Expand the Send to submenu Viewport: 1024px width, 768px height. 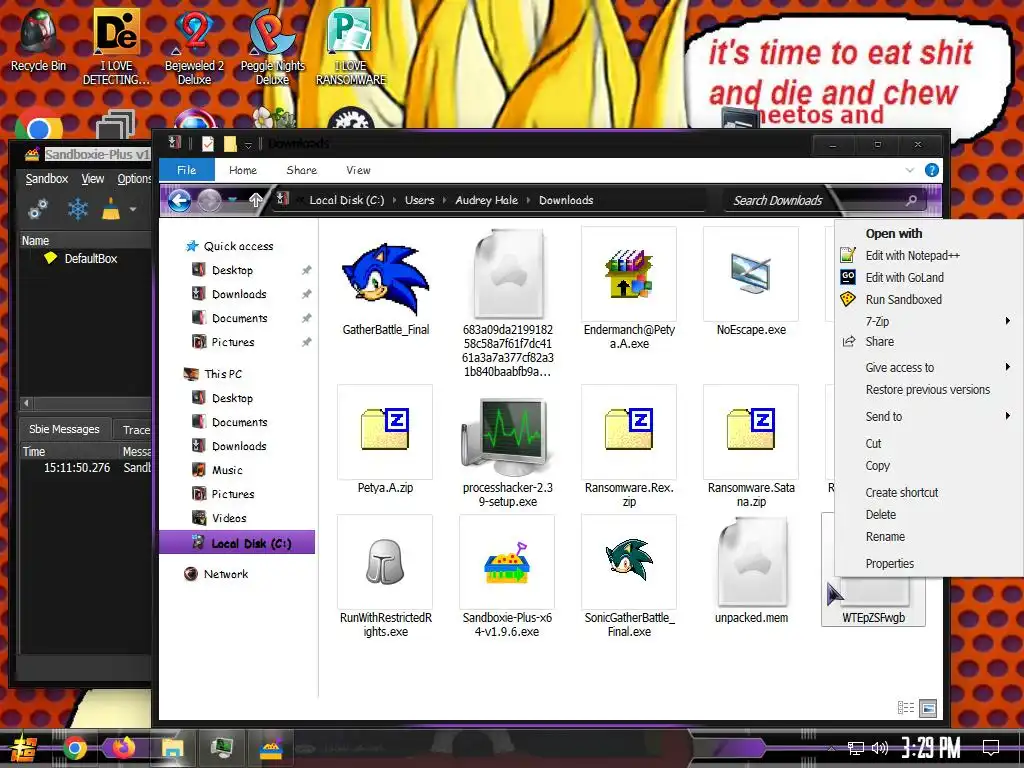pos(1008,416)
